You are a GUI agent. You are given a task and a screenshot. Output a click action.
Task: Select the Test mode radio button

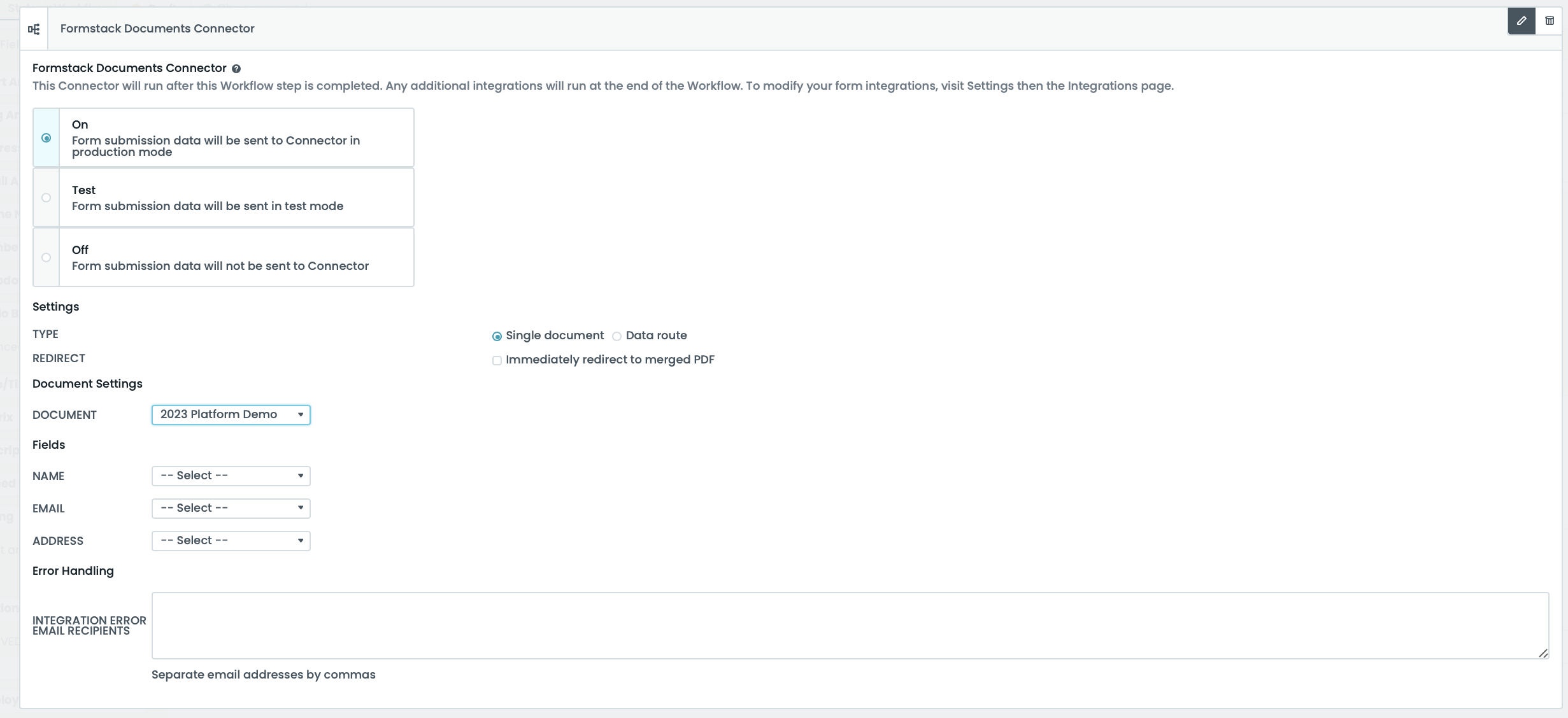(x=45, y=198)
